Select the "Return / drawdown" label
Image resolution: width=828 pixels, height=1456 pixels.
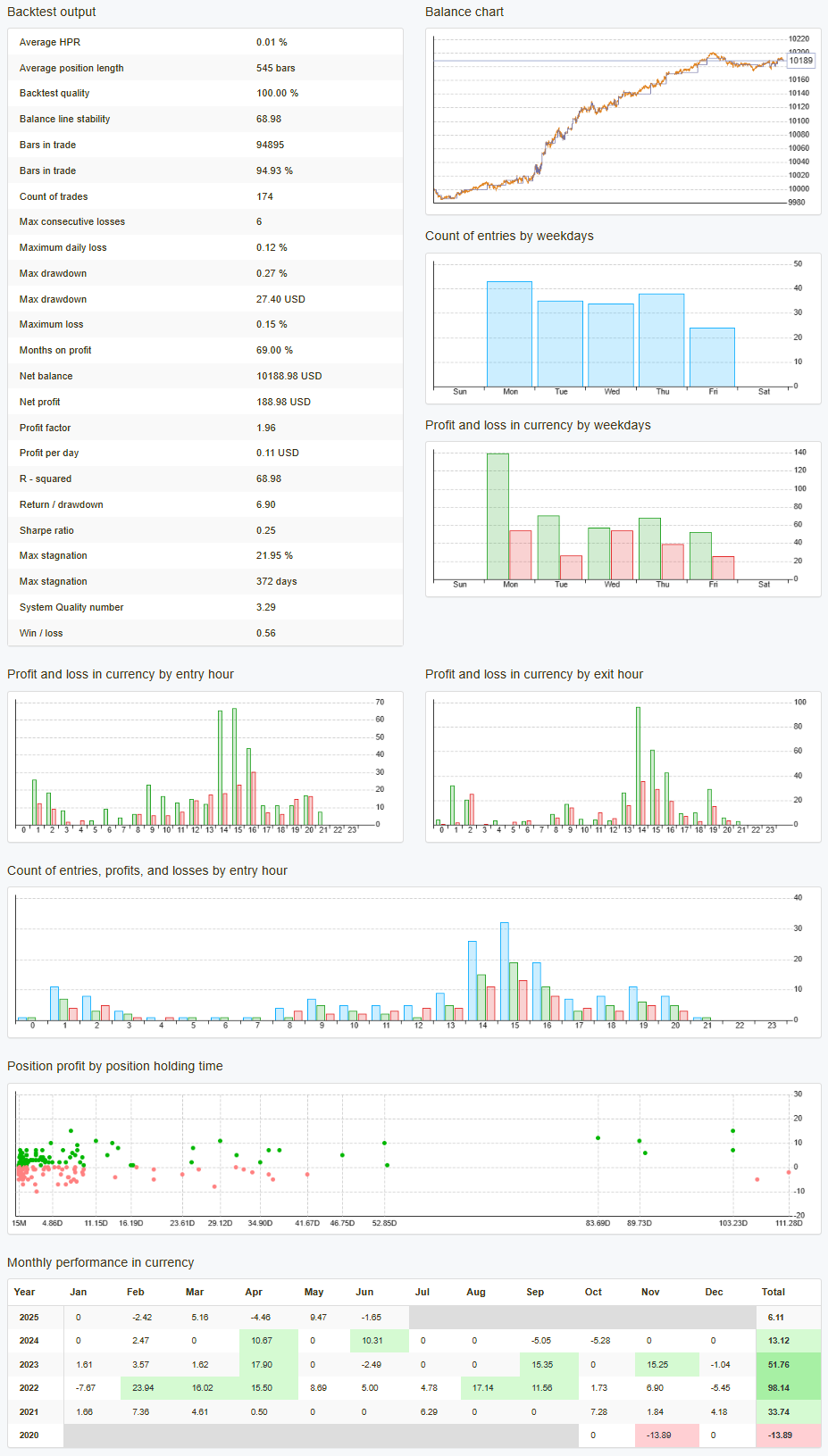(62, 504)
